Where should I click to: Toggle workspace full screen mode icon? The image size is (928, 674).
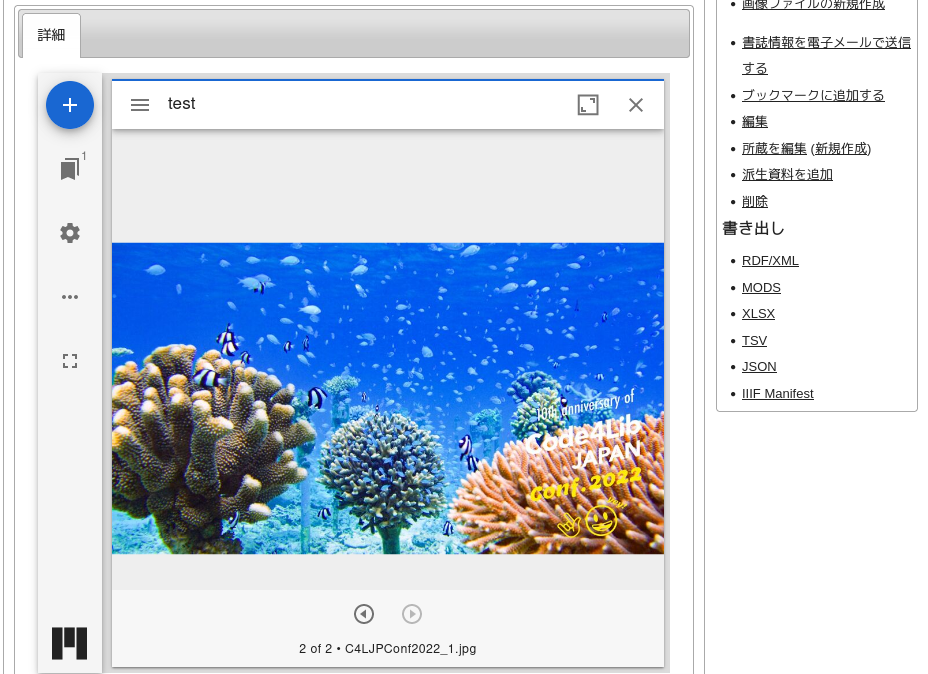pos(70,361)
